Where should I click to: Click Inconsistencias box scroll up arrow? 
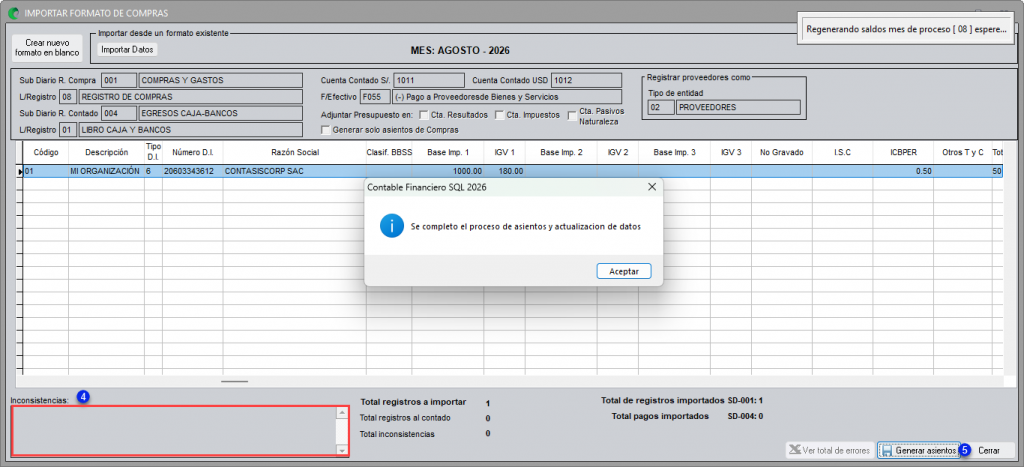pyautogui.click(x=342, y=413)
